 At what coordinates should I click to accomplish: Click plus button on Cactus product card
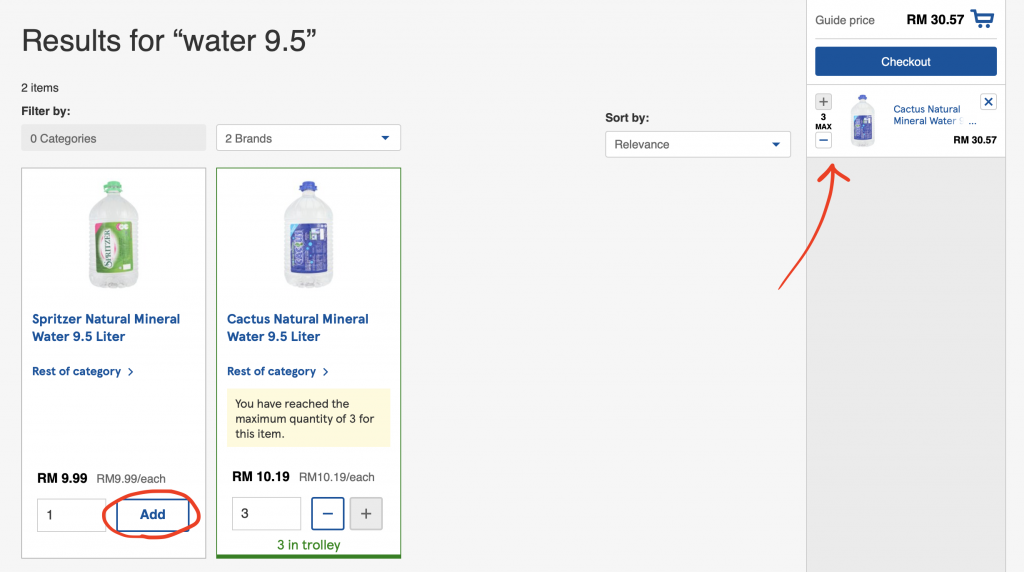[366, 513]
